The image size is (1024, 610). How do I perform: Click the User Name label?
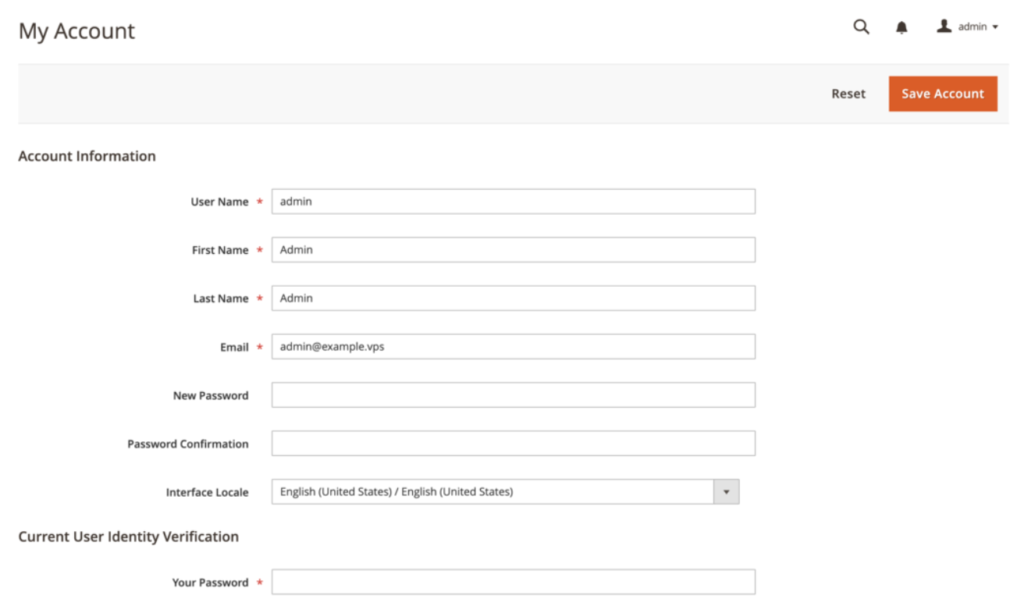(219, 202)
